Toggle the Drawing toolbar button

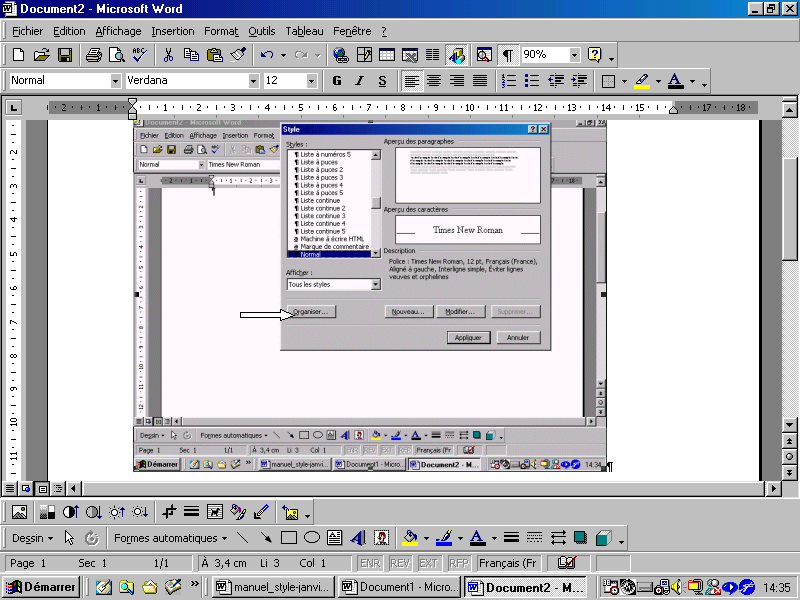click(x=457, y=55)
